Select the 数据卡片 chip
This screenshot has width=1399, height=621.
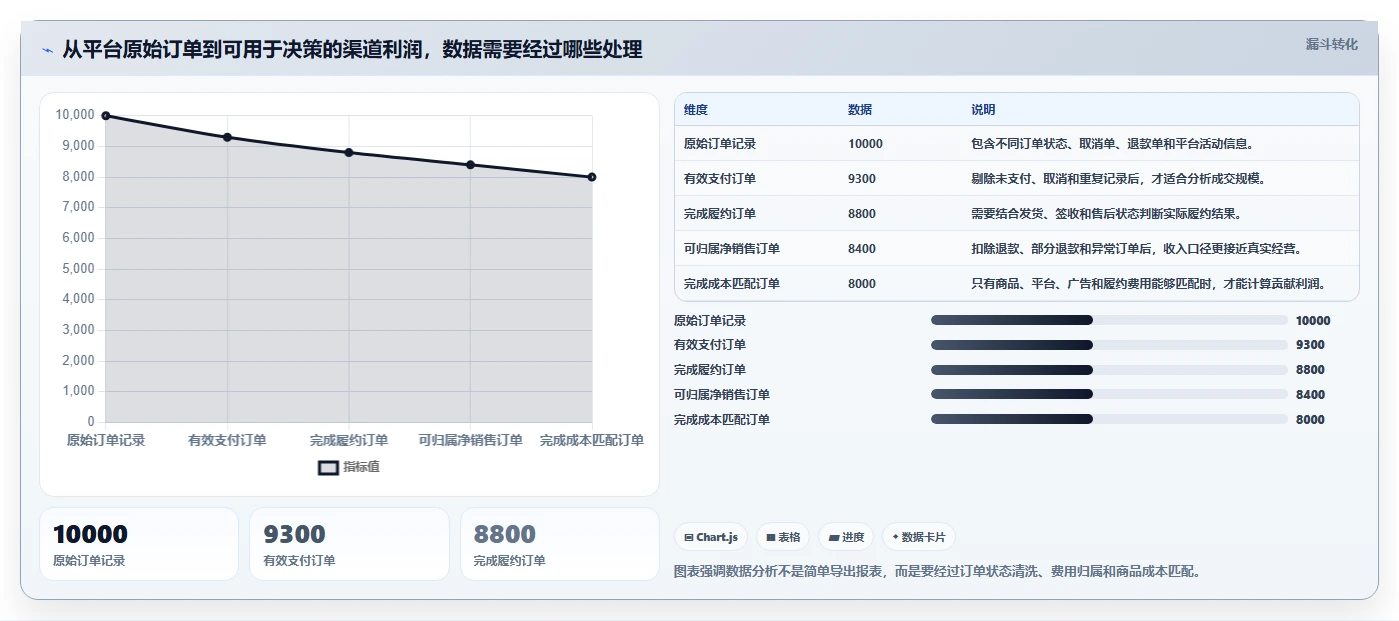click(x=918, y=537)
